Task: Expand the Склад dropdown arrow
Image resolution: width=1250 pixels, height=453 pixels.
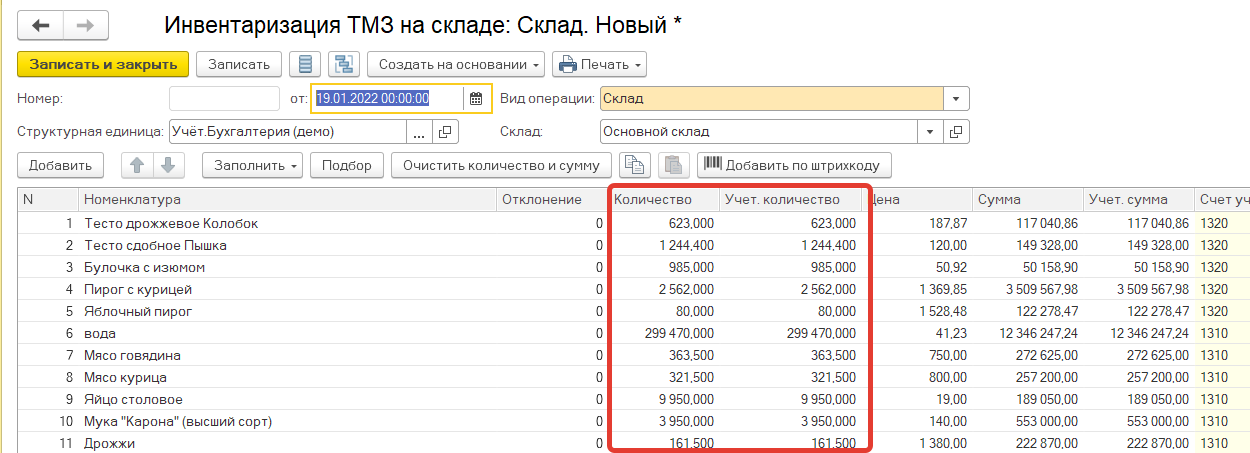Action: pos(930,132)
